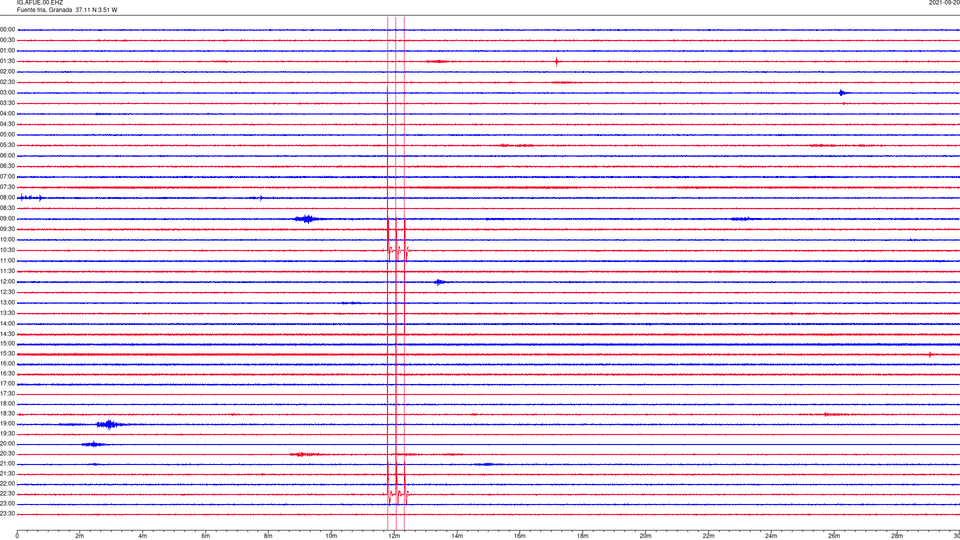Pick the 05:30 time label

tap(7, 145)
